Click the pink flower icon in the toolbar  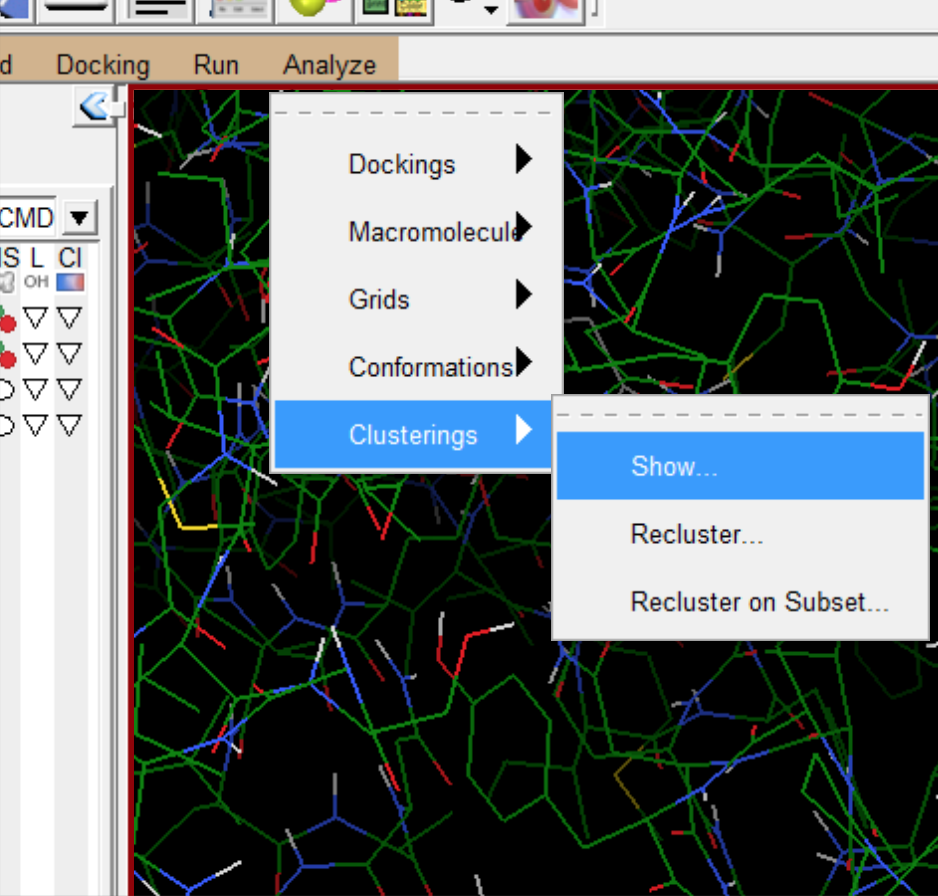click(x=545, y=8)
